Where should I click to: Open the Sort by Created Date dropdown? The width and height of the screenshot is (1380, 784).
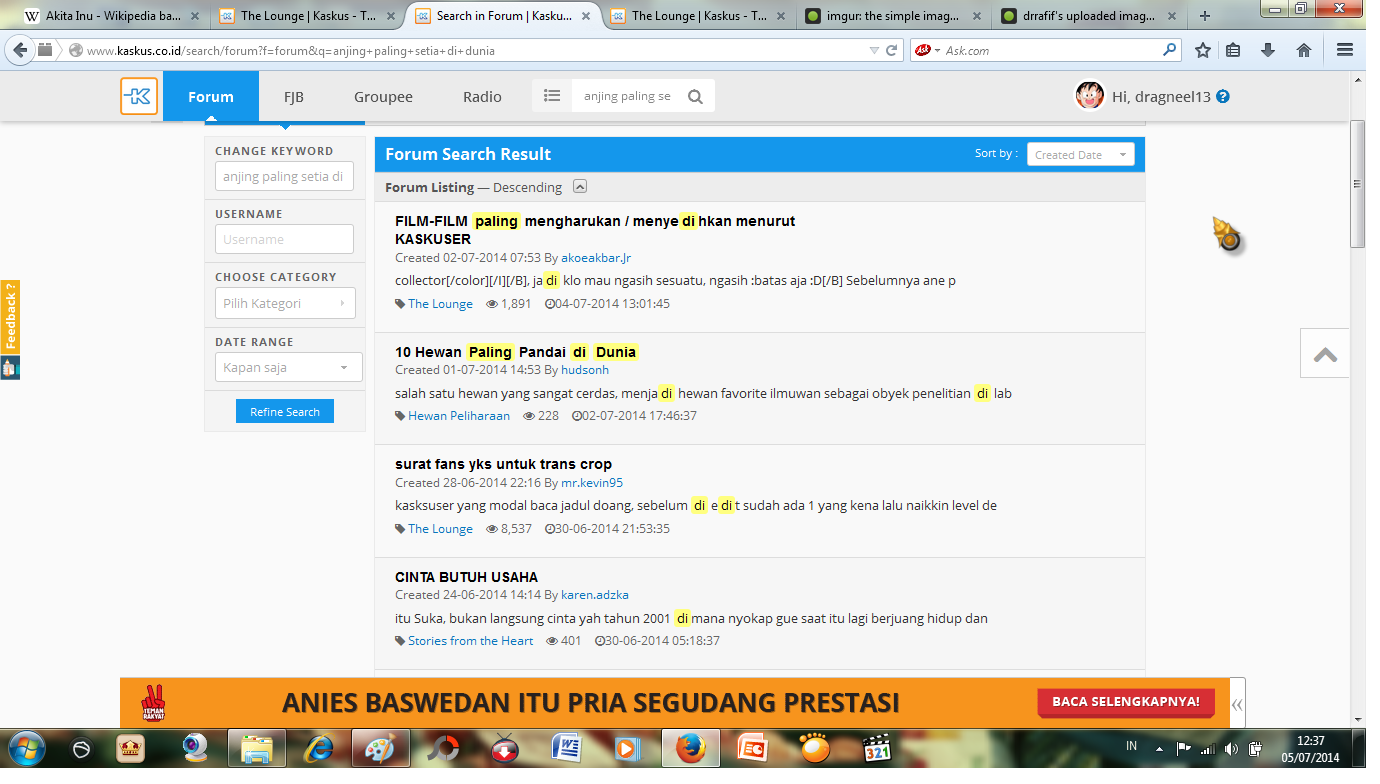click(1081, 154)
